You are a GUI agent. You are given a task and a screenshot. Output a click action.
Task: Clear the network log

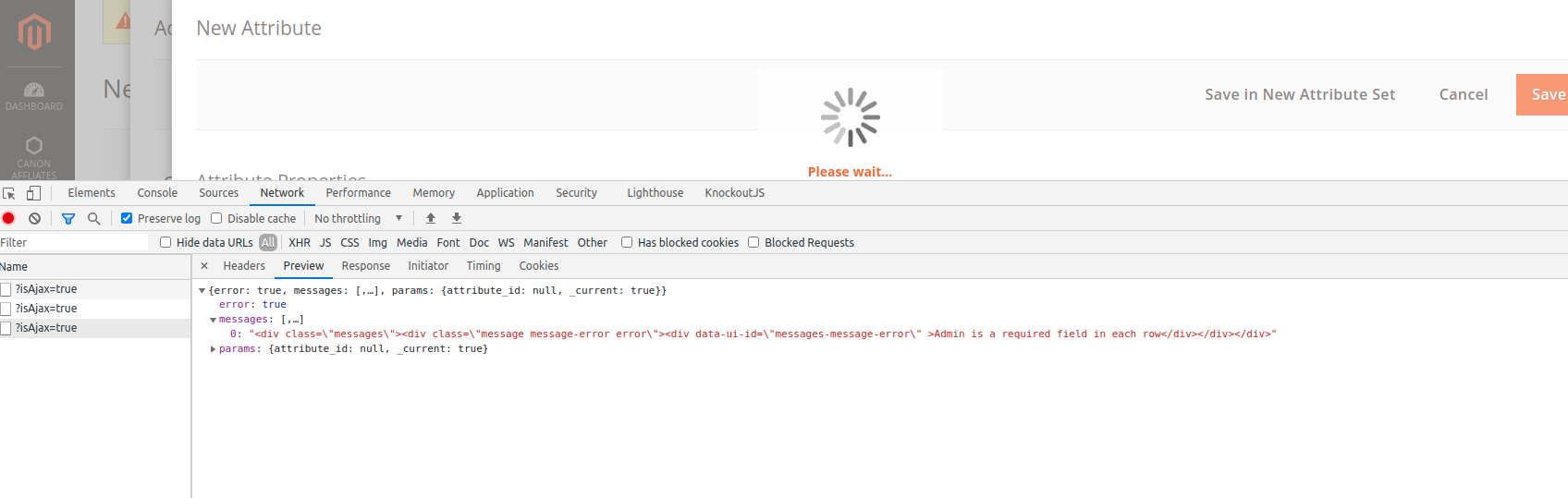(34, 219)
